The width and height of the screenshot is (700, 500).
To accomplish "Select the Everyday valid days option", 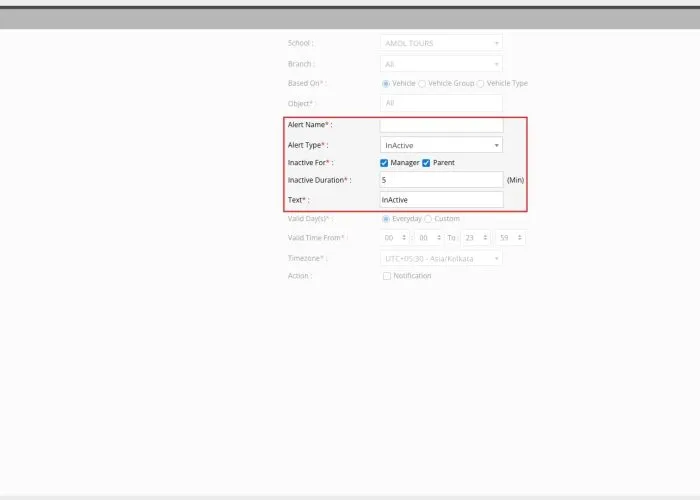I will (x=386, y=218).
